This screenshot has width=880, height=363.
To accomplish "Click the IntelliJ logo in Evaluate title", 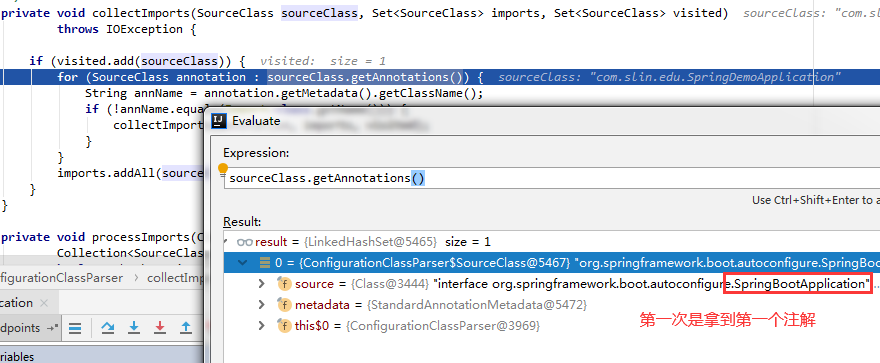I will pyautogui.click(x=221, y=121).
